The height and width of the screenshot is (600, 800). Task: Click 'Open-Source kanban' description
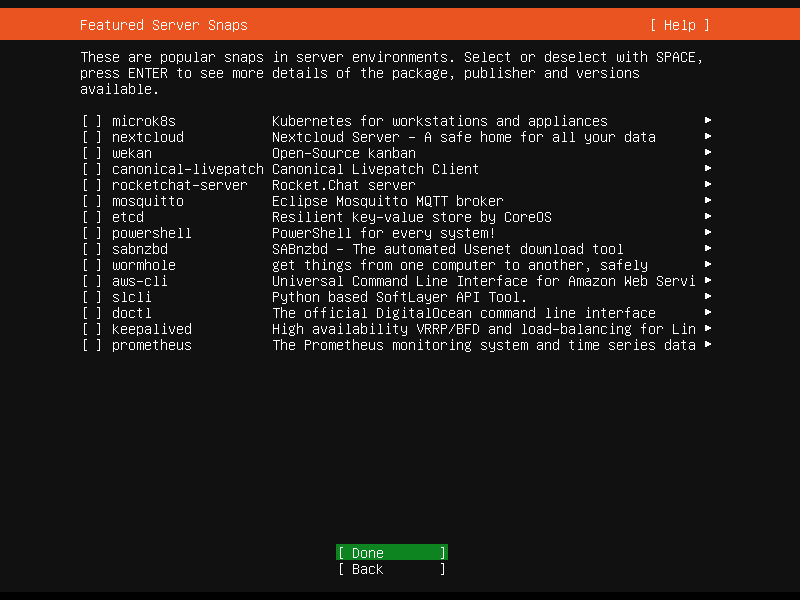click(x=344, y=154)
